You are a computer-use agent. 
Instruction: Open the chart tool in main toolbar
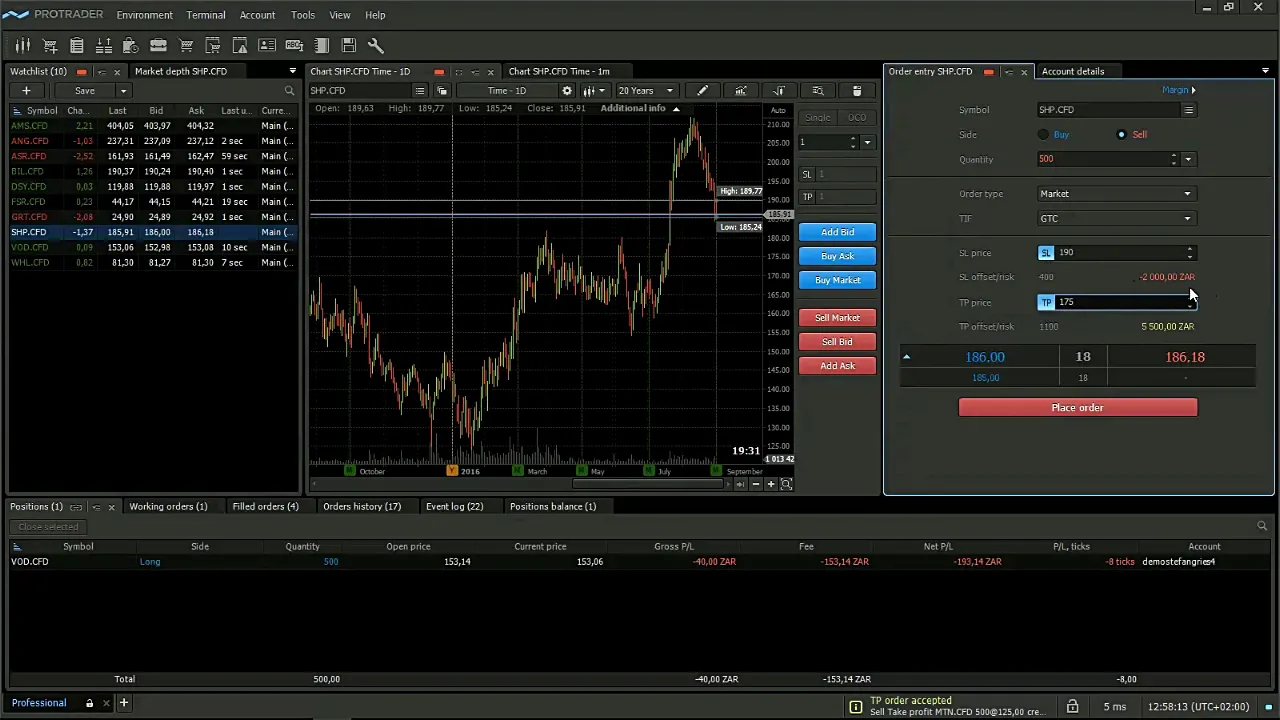[x=22, y=45]
